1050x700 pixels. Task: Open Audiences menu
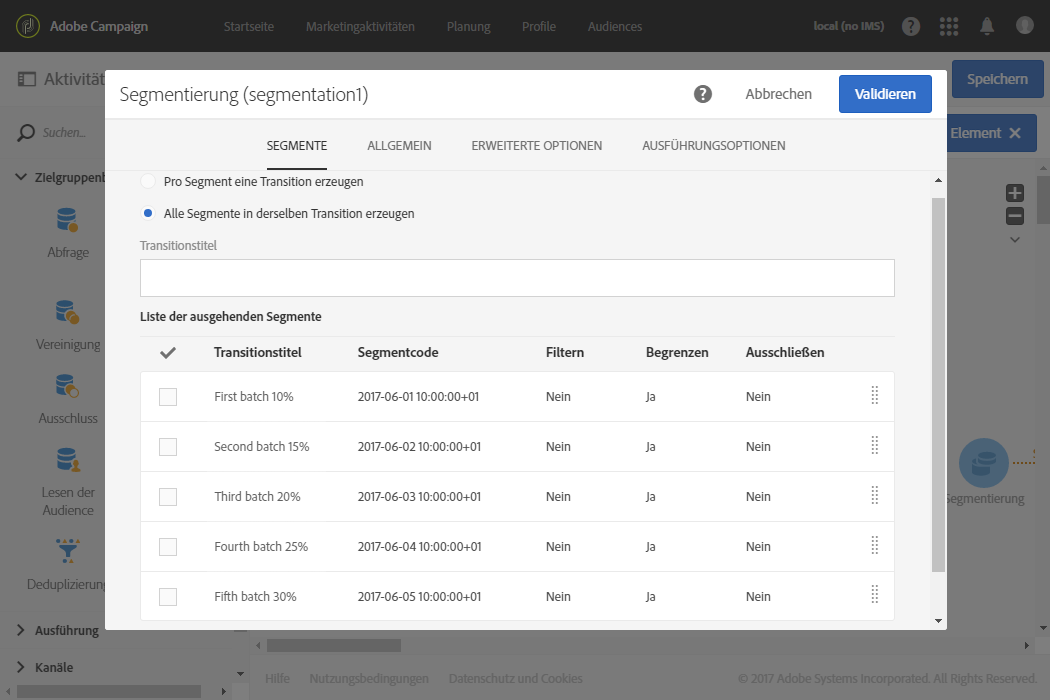point(615,26)
